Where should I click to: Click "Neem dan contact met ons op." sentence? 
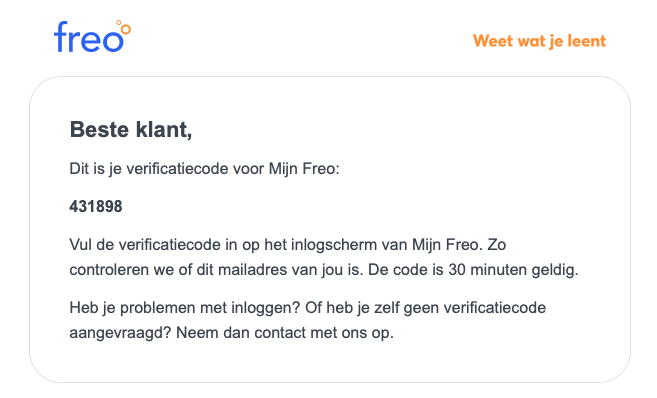285,333
